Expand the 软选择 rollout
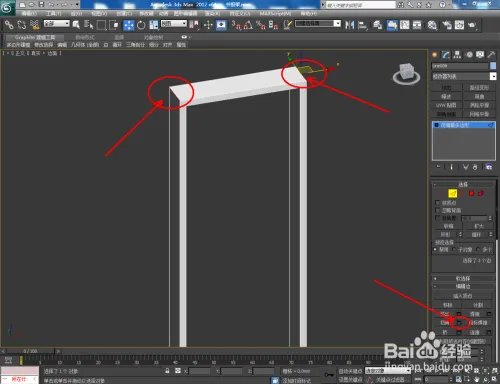Viewport: 500px width, 384px height. (463, 278)
